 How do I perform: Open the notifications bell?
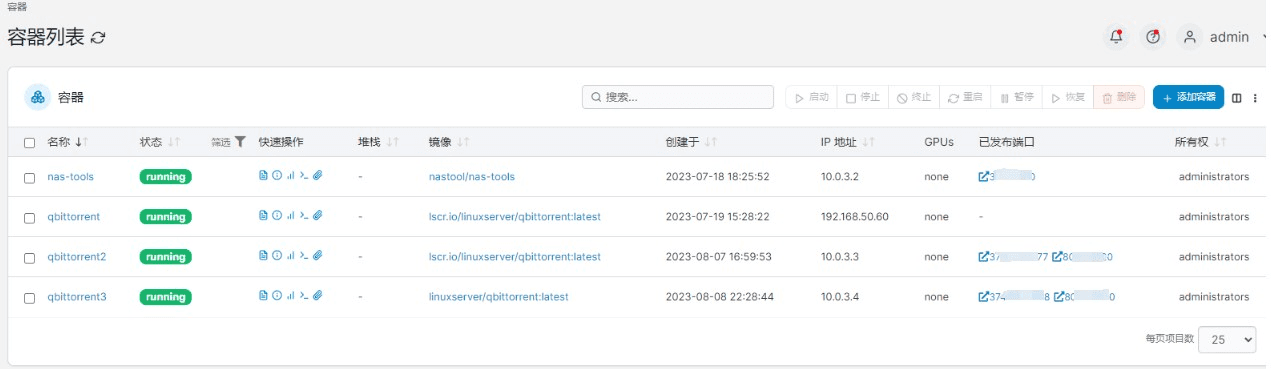click(1116, 37)
